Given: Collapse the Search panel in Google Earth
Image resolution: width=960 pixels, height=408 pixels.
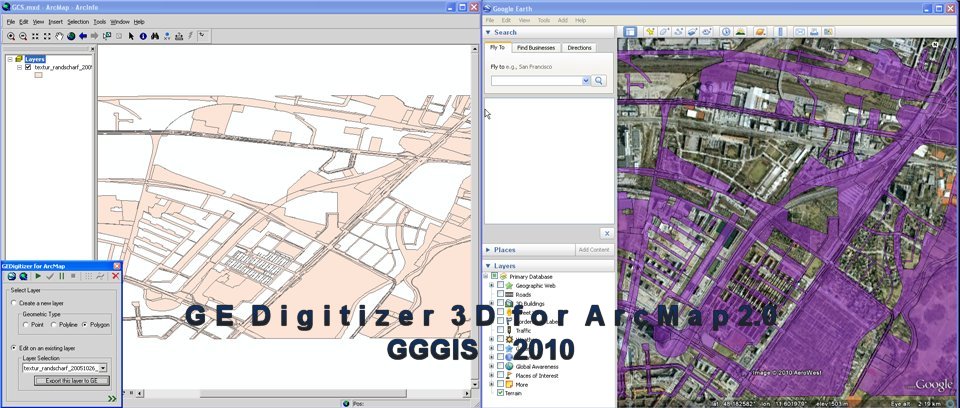Looking at the screenshot, I should tap(489, 32).
